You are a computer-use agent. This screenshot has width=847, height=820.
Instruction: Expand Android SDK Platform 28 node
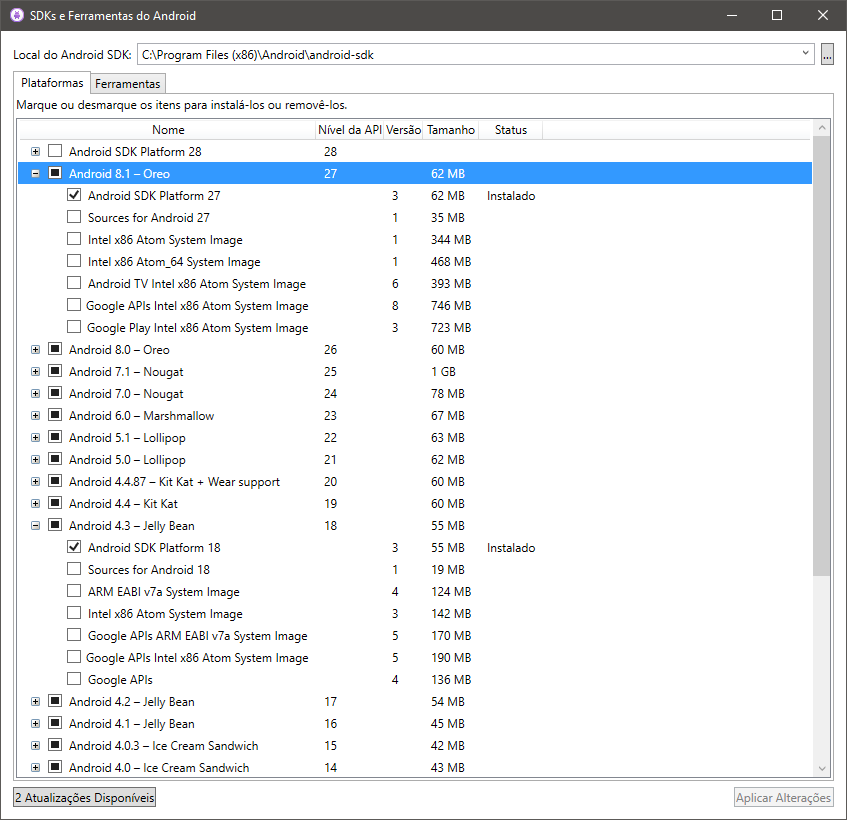35,152
